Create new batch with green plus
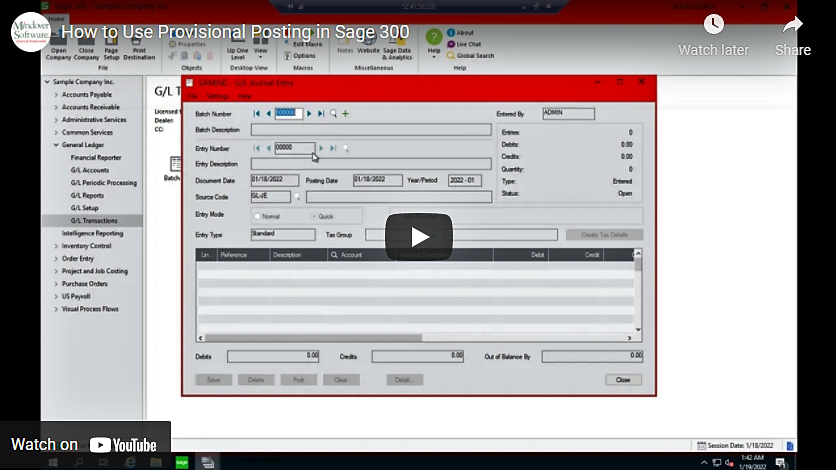 coord(345,114)
